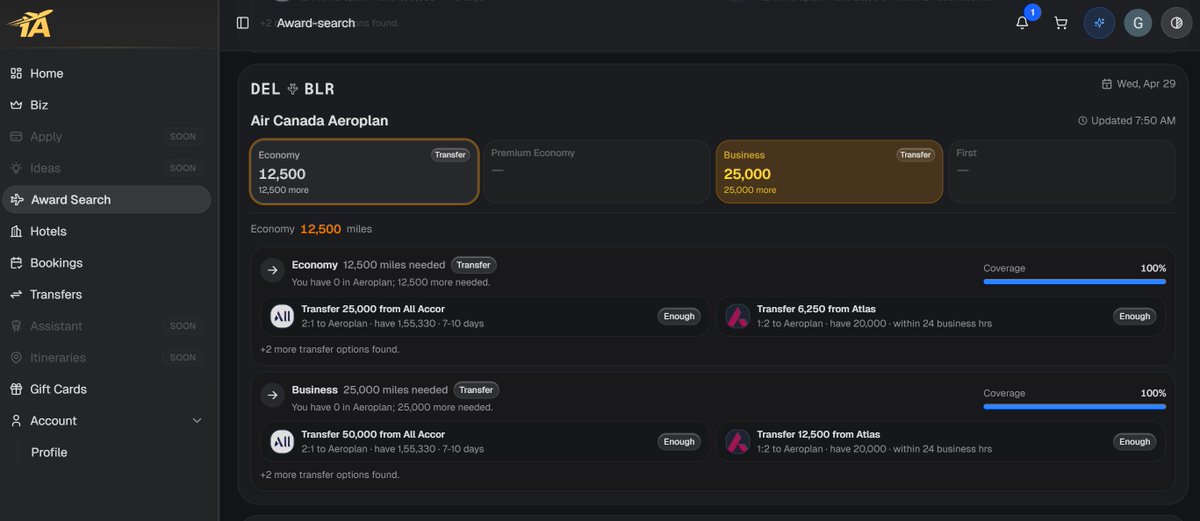1200x521 pixels.
Task: Open the Biz section
Action: click(x=105, y=105)
